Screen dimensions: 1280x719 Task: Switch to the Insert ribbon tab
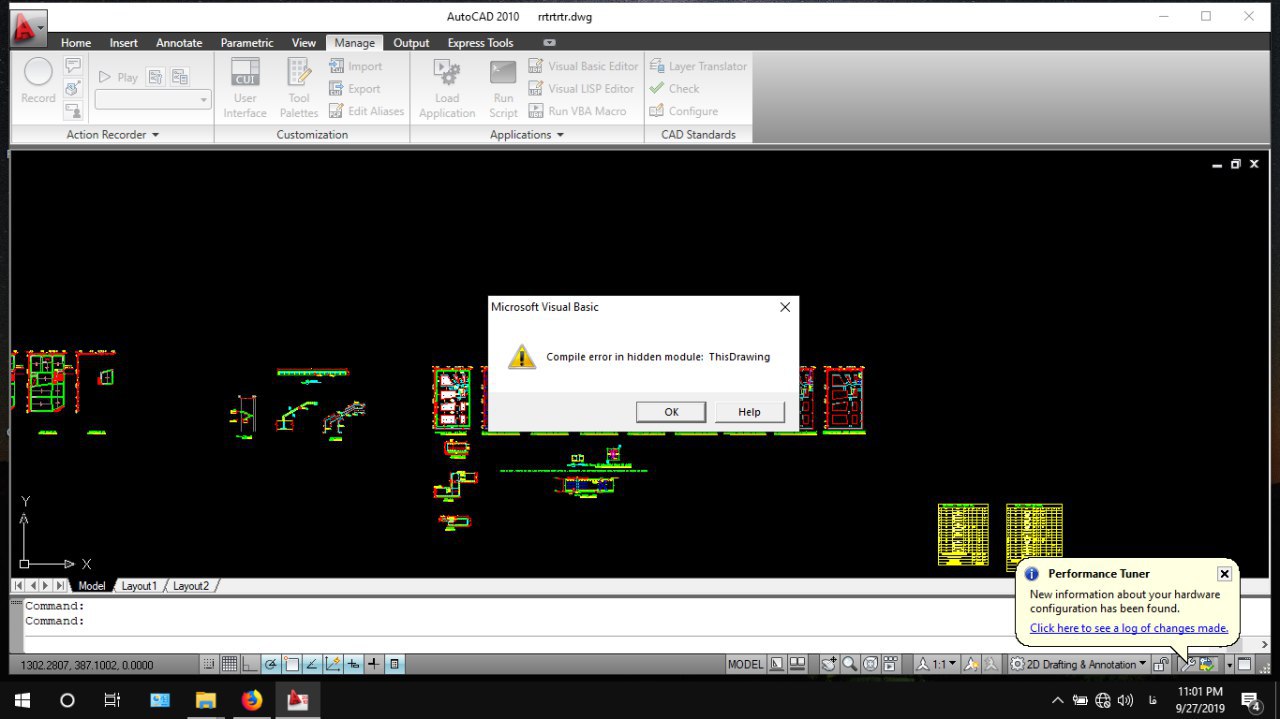pos(124,43)
